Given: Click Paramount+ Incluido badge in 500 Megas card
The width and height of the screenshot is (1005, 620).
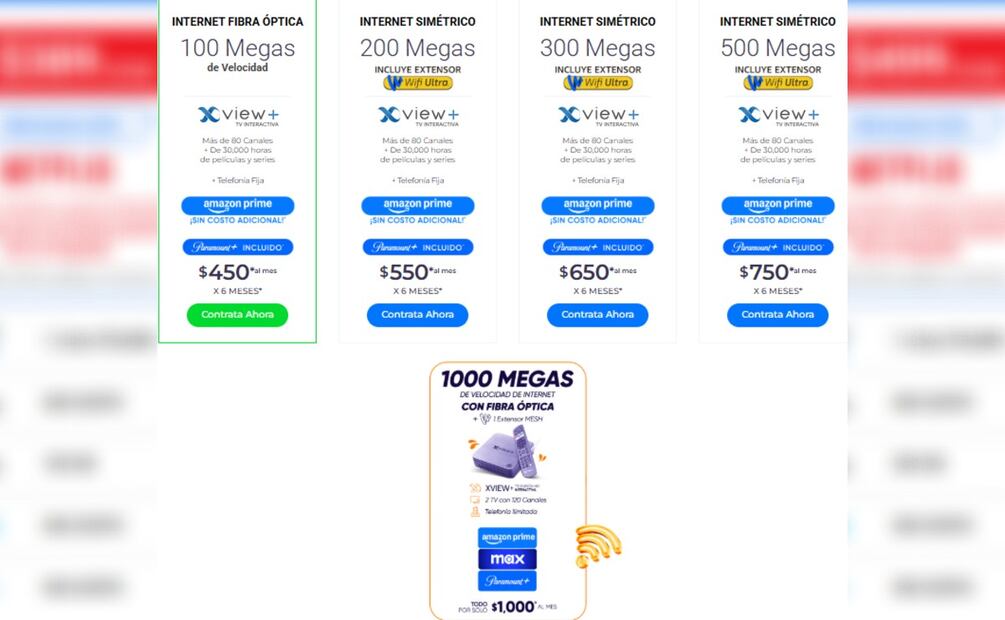Looking at the screenshot, I should point(777,247).
